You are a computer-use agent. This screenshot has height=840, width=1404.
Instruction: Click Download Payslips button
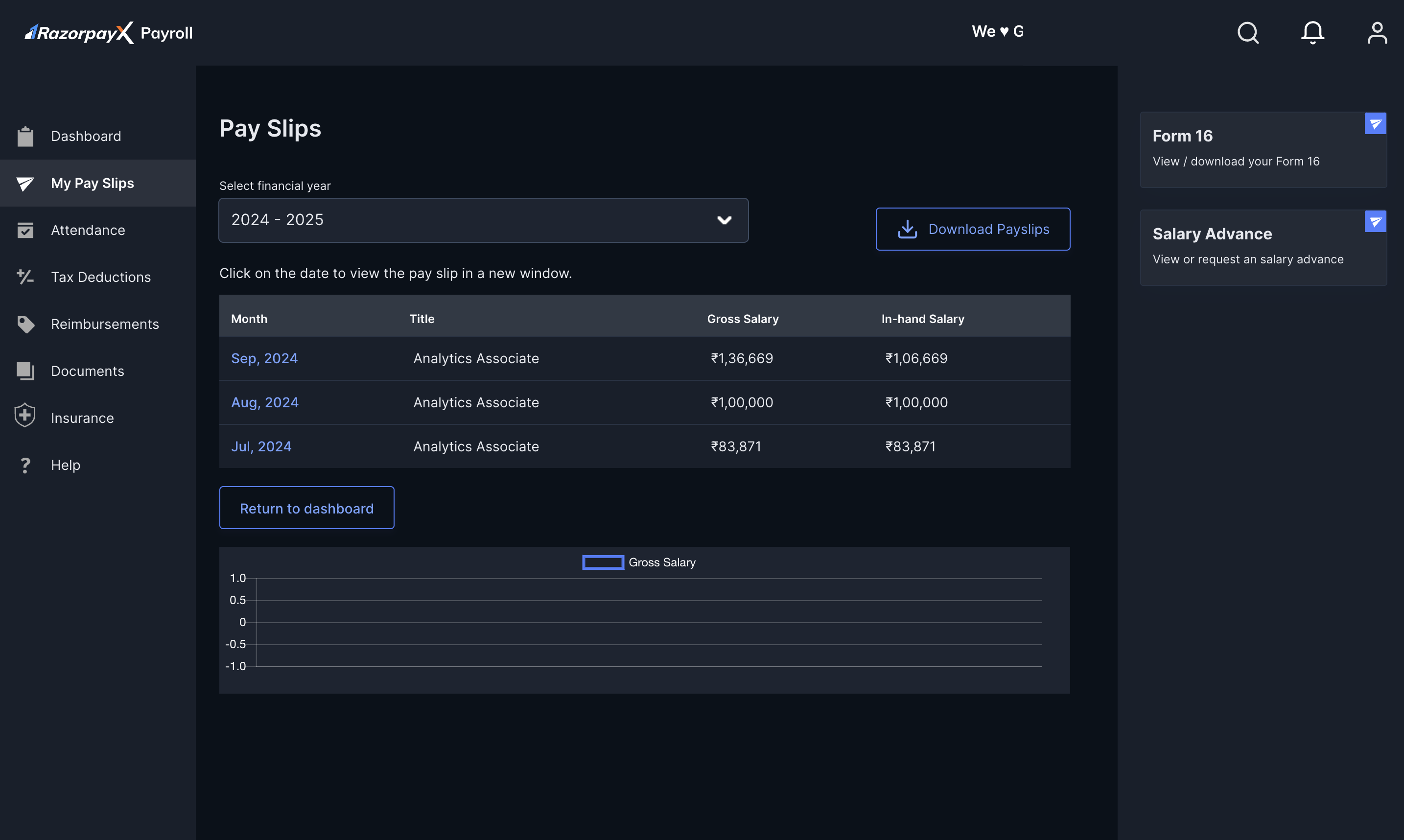click(x=973, y=229)
